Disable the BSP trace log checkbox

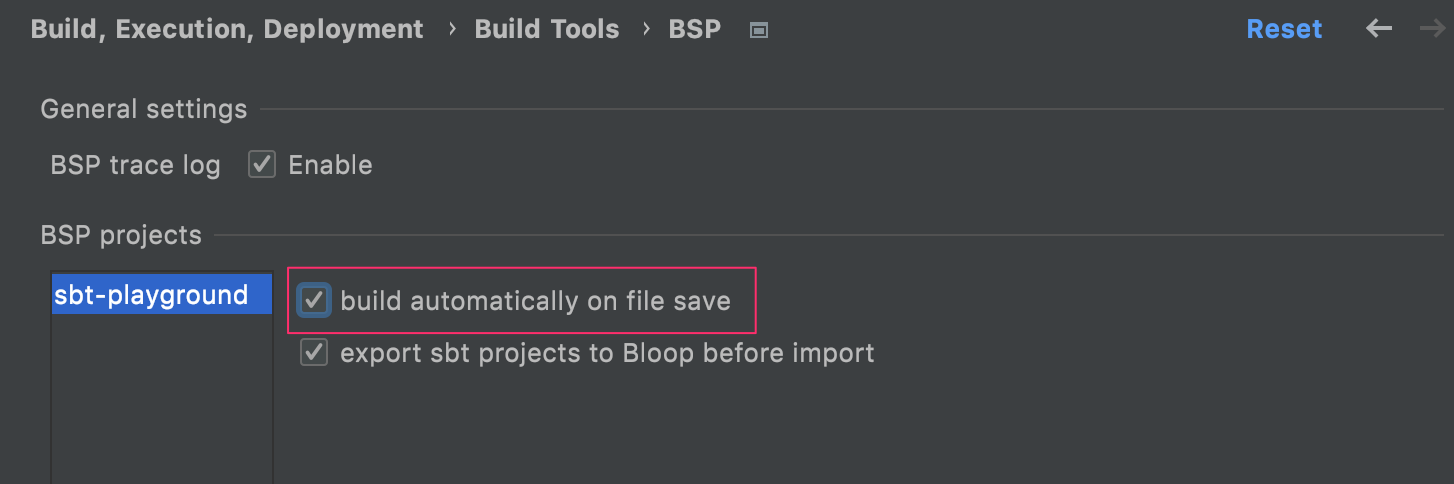[x=262, y=165]
